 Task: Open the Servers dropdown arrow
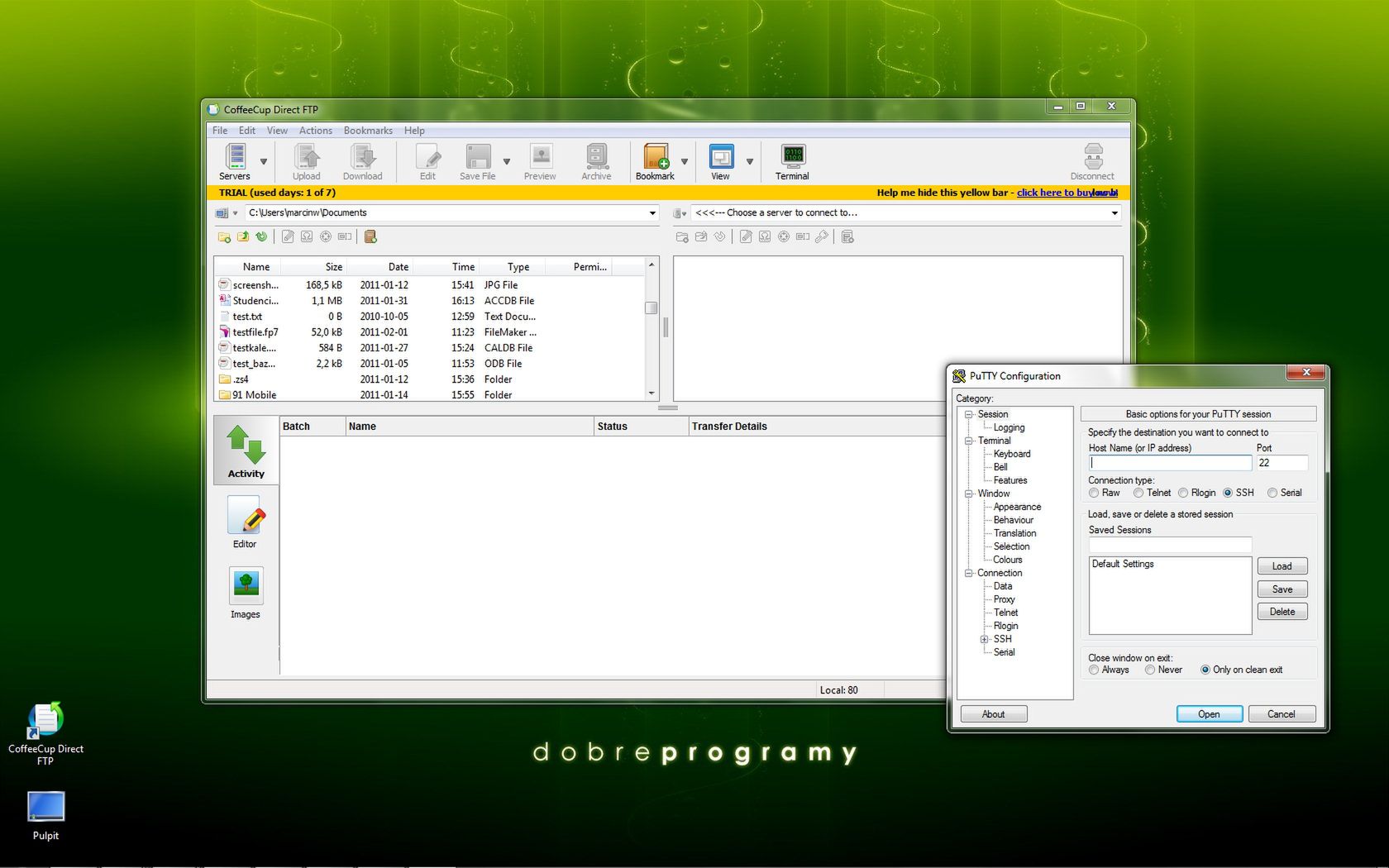click(264, 162)
